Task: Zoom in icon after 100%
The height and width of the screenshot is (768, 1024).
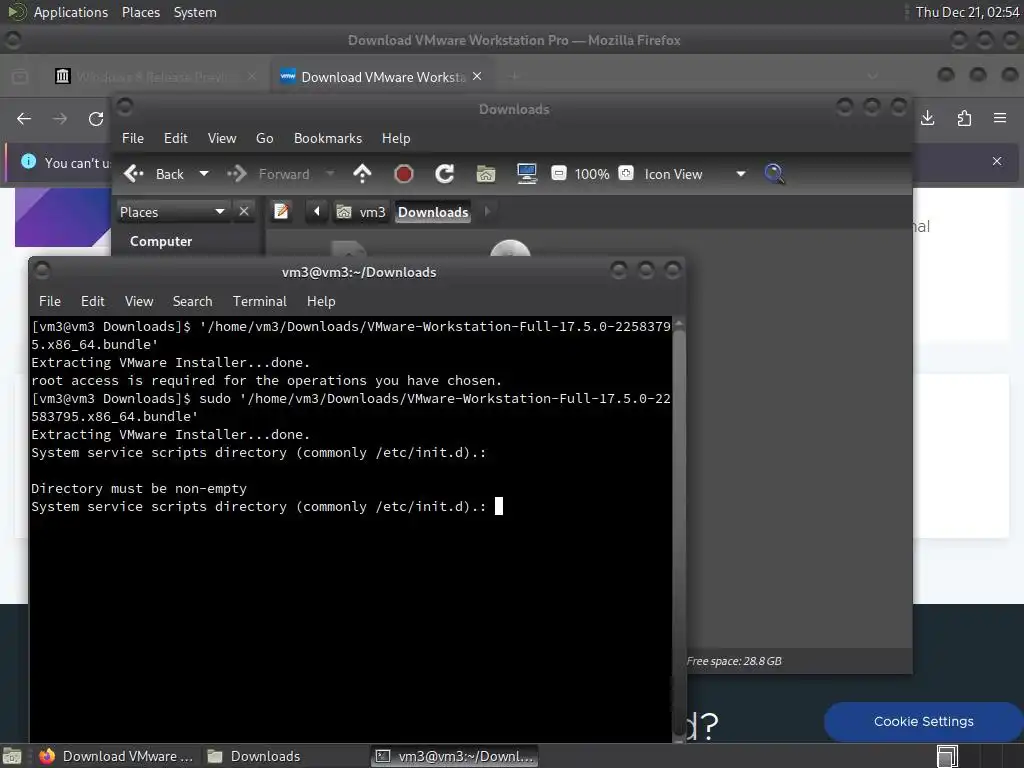Action: pyautogui.click(x=626, y=173)
